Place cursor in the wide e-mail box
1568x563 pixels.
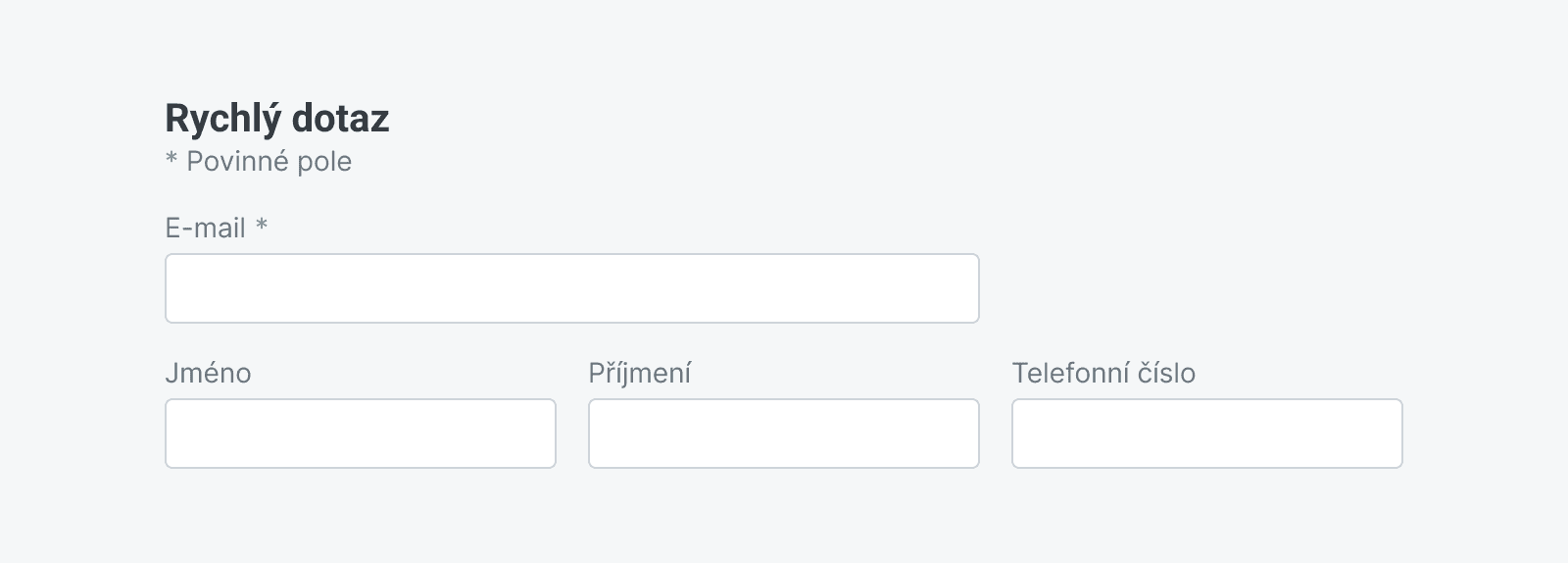pos(571,288)
